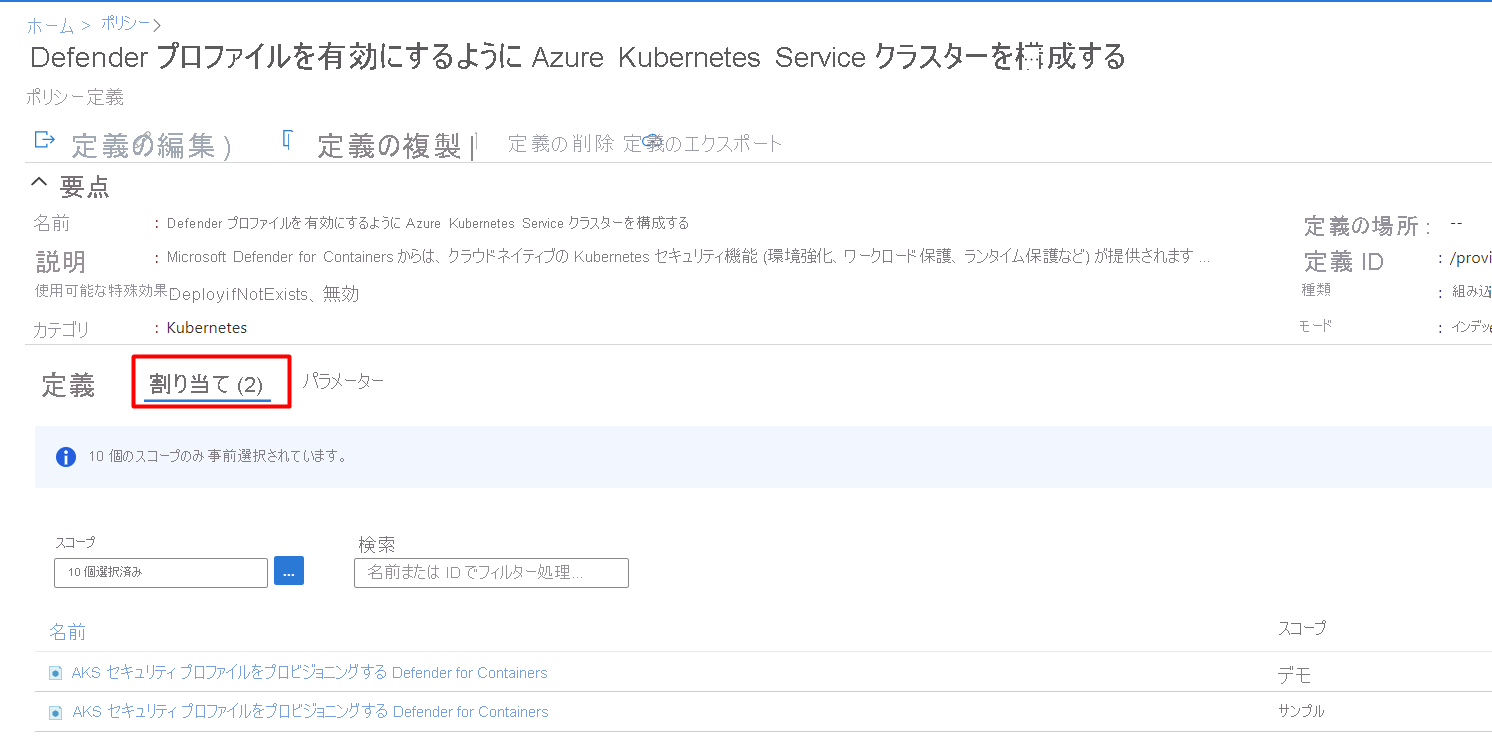Click the スコープ column header

click(1301, 628)
